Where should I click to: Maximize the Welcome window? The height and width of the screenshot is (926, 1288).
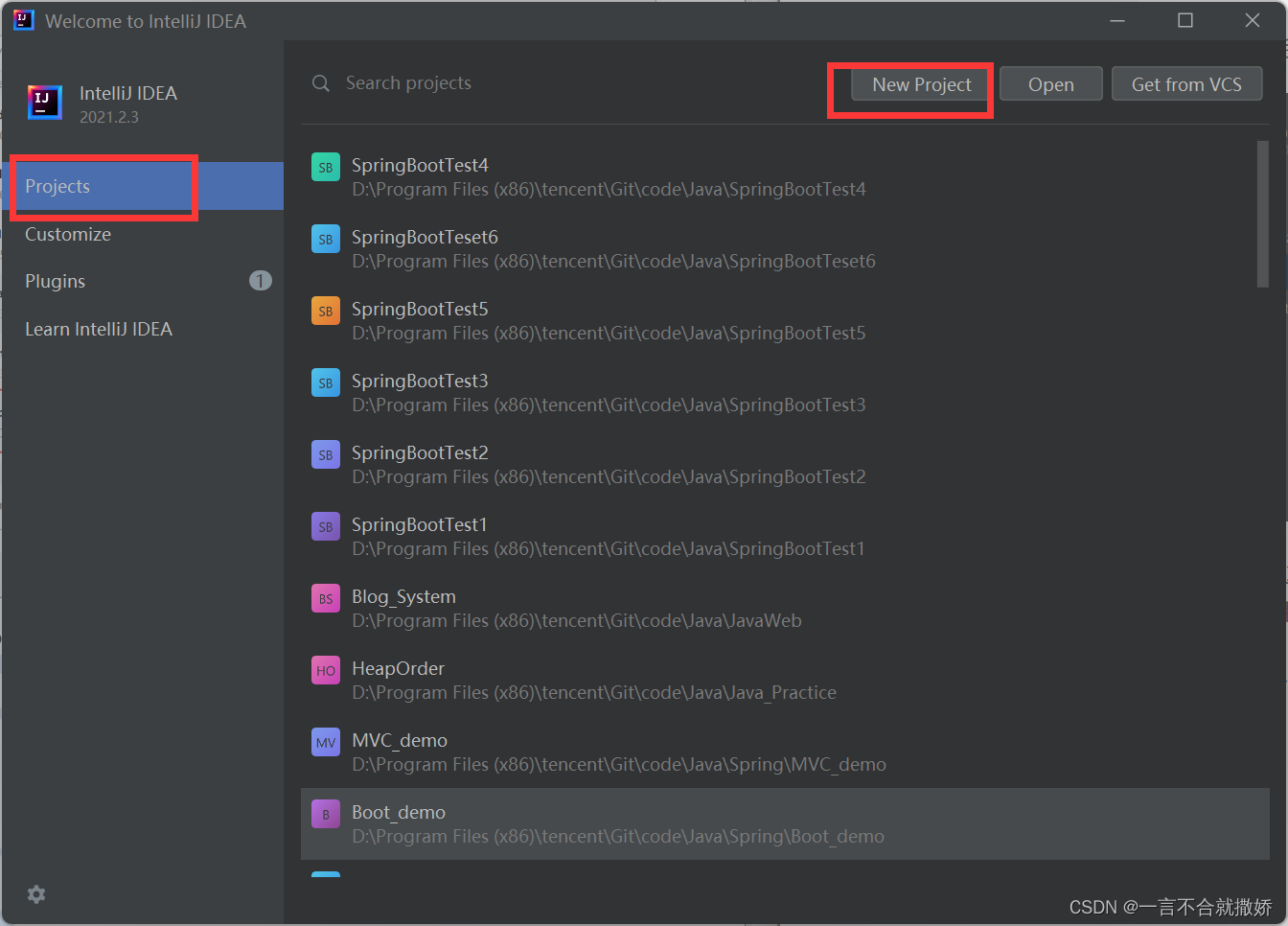[1185, 20]
